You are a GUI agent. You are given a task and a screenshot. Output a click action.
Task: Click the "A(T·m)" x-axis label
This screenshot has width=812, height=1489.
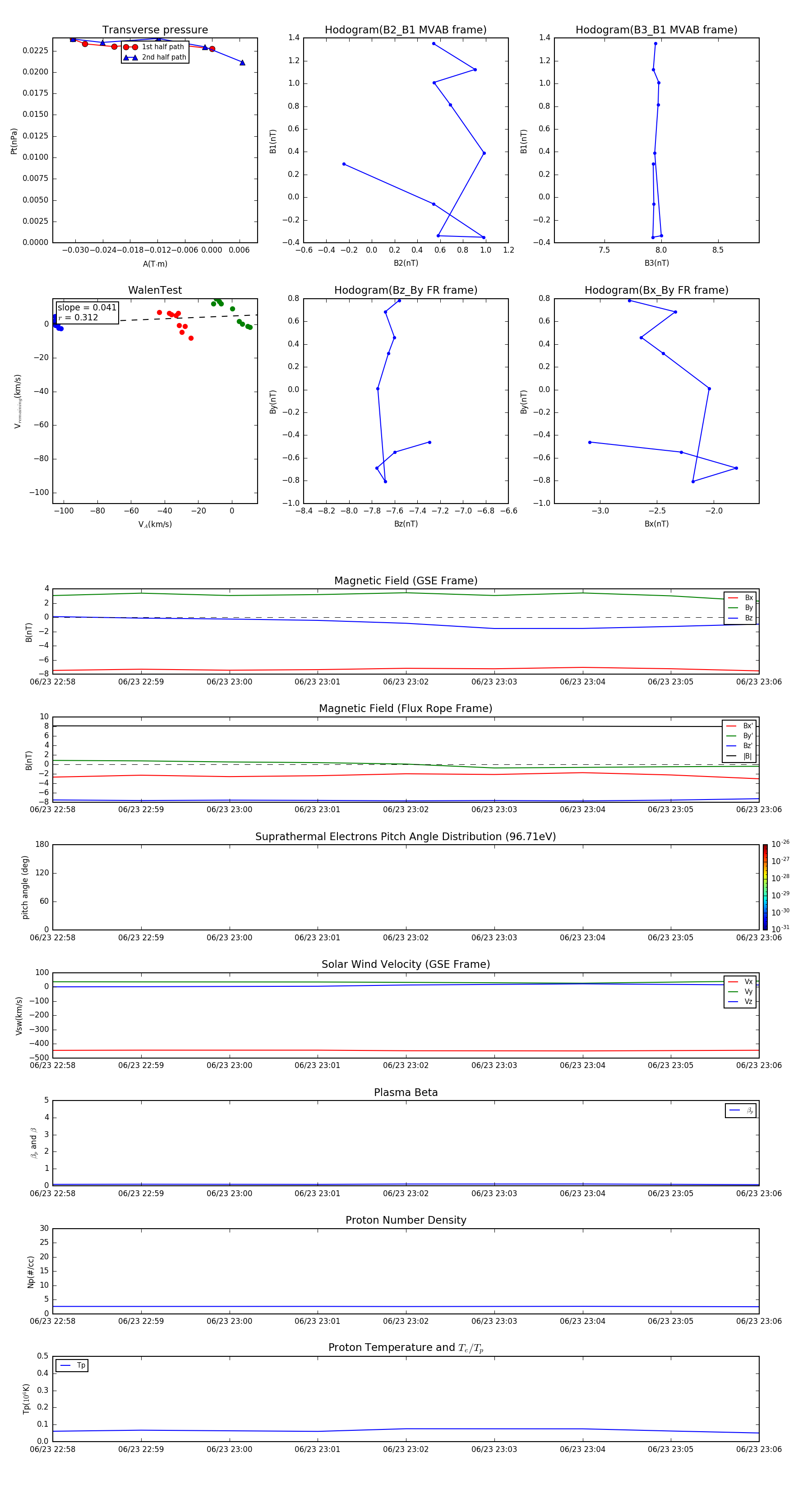155,264
